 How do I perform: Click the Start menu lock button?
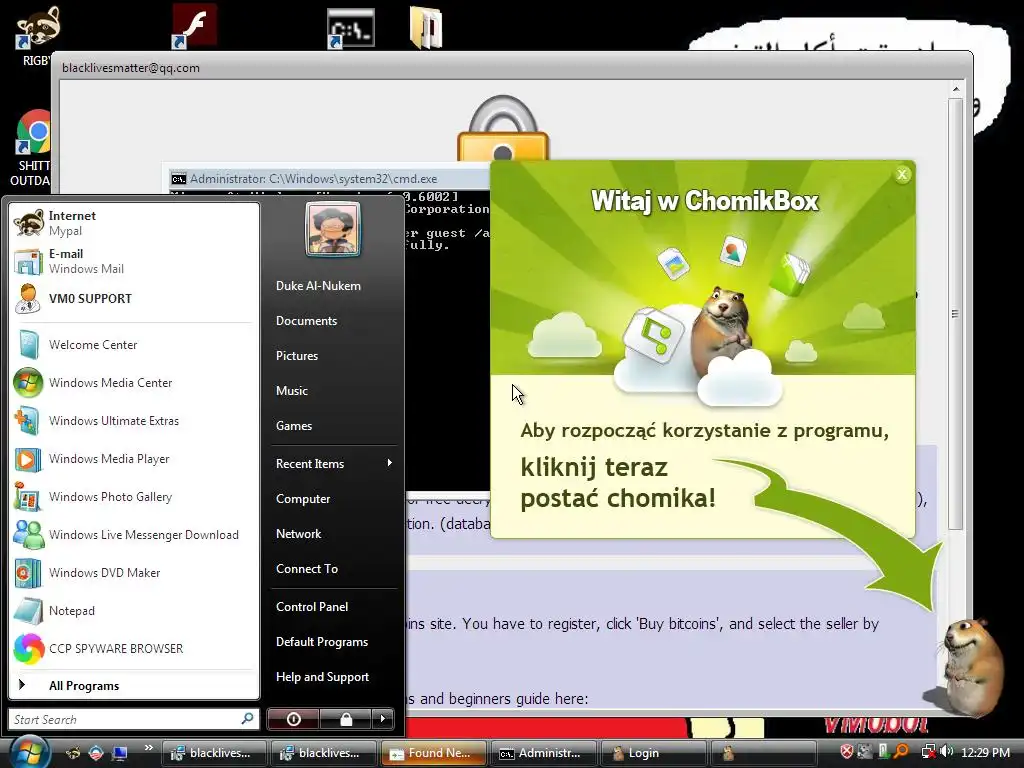pyautogui.click(x=346, y=719)
